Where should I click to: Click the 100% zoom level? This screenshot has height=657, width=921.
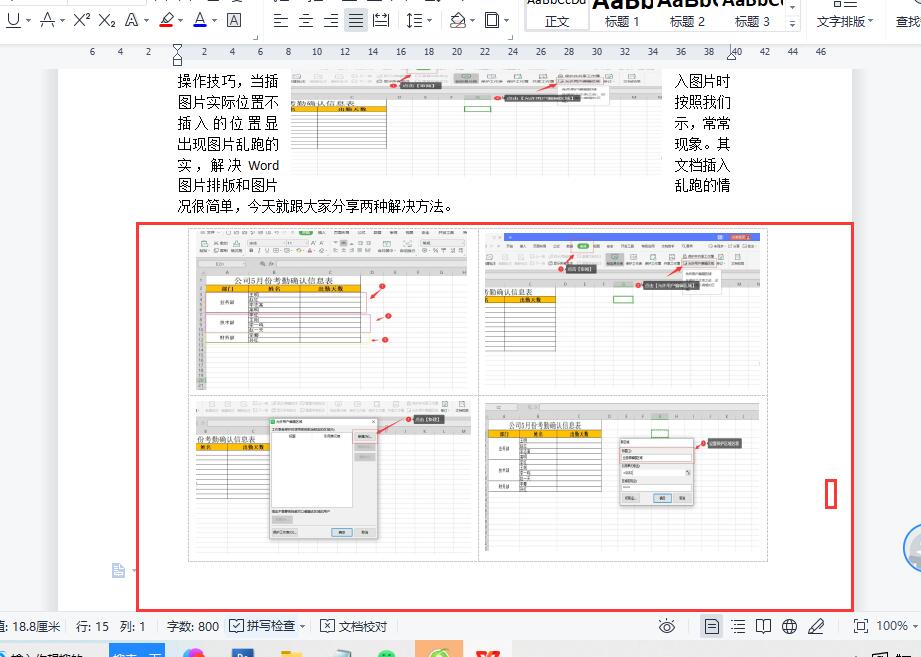[x=892, y=626]
